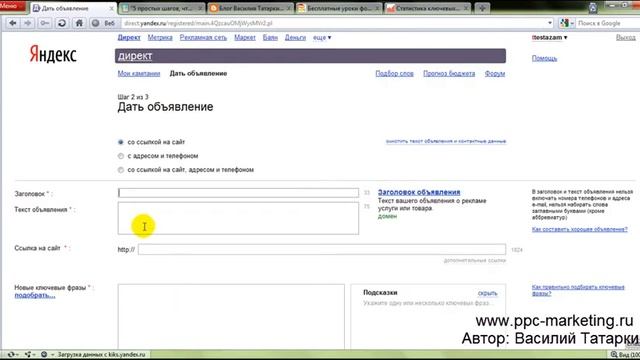This screenshot has height=360, width=640.
Task: Switch to the 'Блог Василия Татарки' tab
Action: tap(250, 8)
